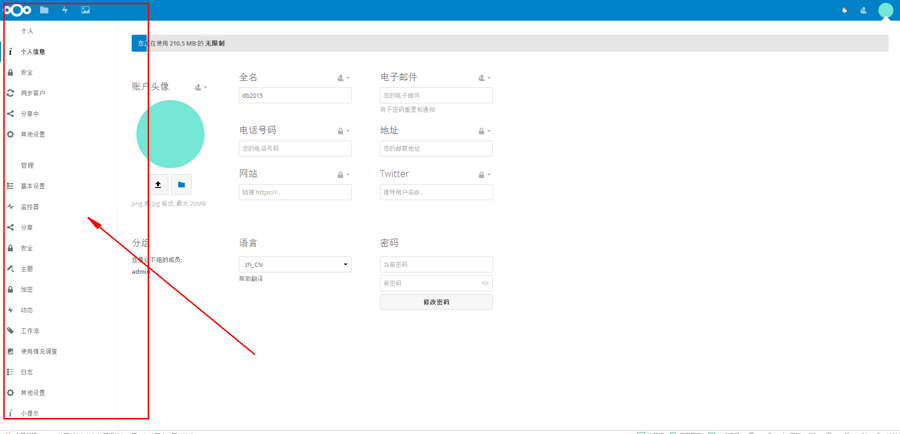Image resolution: width=900 pixels, height=434 pixels.
Task: Open 监控器 in the sidebar
Action: pyautogui.click(x=29, y=207)
